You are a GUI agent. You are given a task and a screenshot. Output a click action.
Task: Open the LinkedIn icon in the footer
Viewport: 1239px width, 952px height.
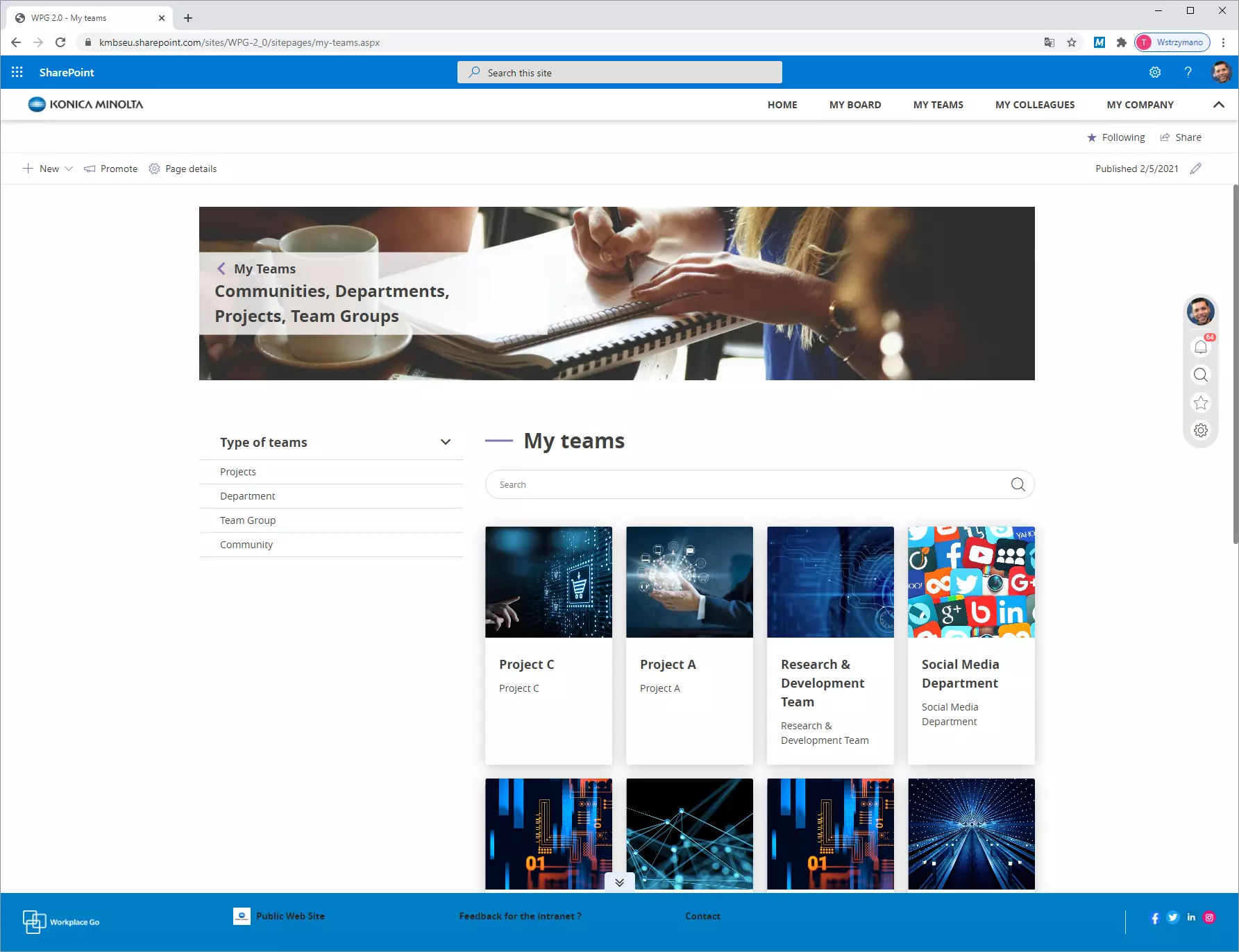(1191, 917)
